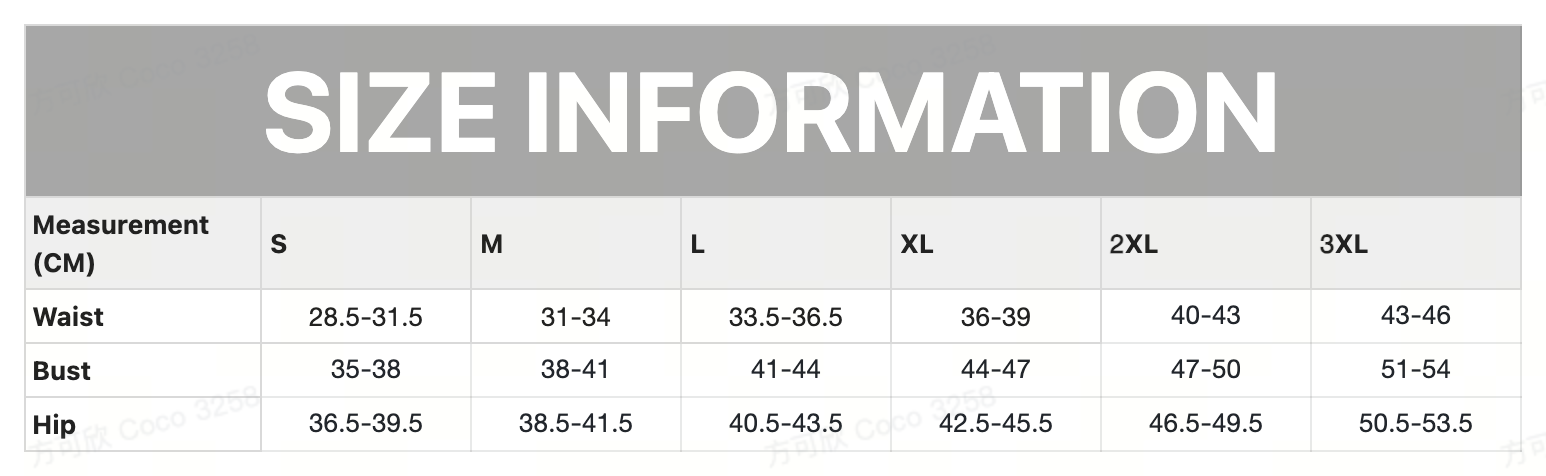1546x476 pixels.
Task: Select the XL size column header
Action: tap(917, 244)
